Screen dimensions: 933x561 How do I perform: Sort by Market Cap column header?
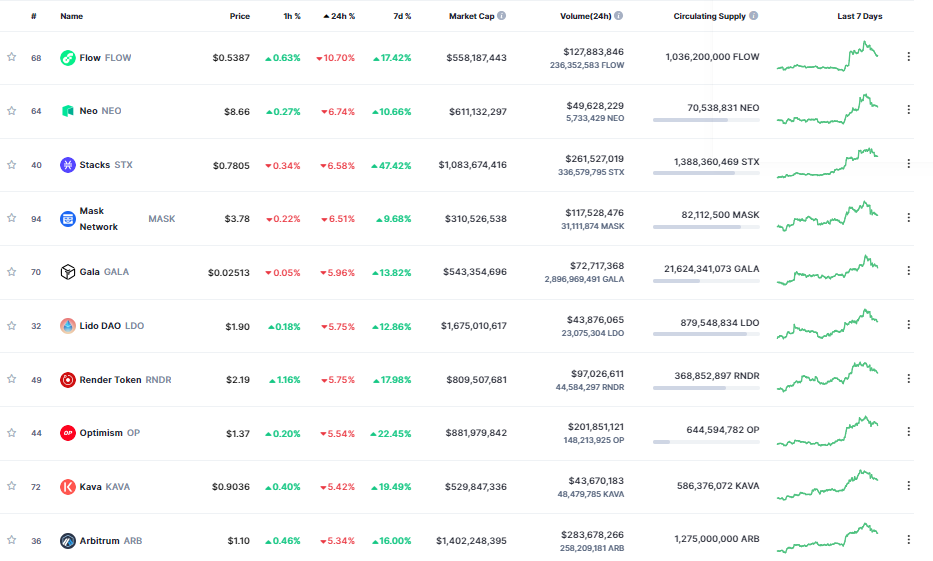(x=472, y=16)
